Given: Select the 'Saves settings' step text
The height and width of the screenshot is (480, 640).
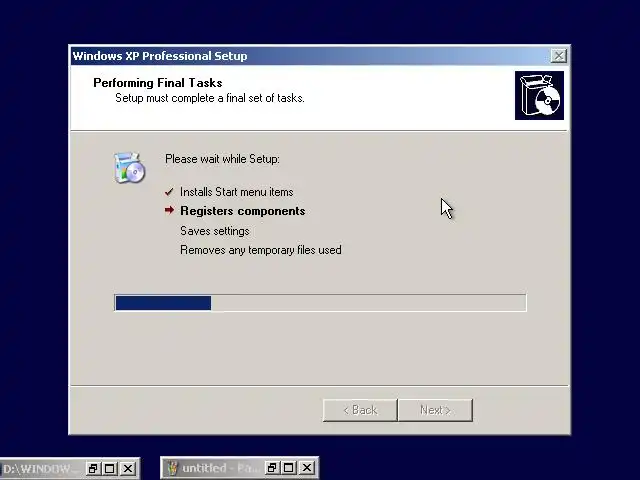Looking at the screenshot, I should coord(215,231).
